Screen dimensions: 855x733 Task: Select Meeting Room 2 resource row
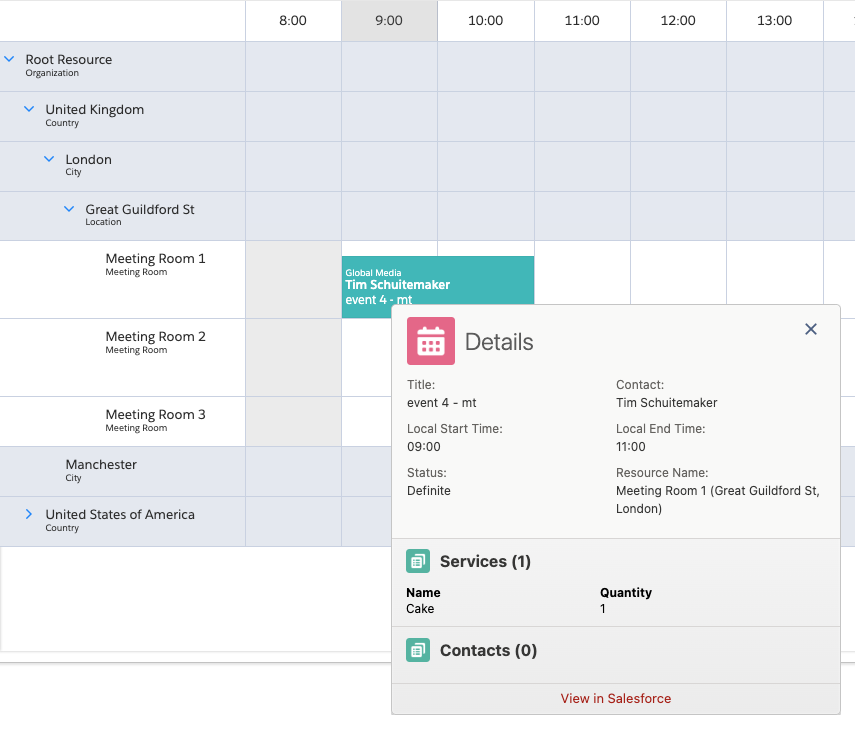pos(155,337)
